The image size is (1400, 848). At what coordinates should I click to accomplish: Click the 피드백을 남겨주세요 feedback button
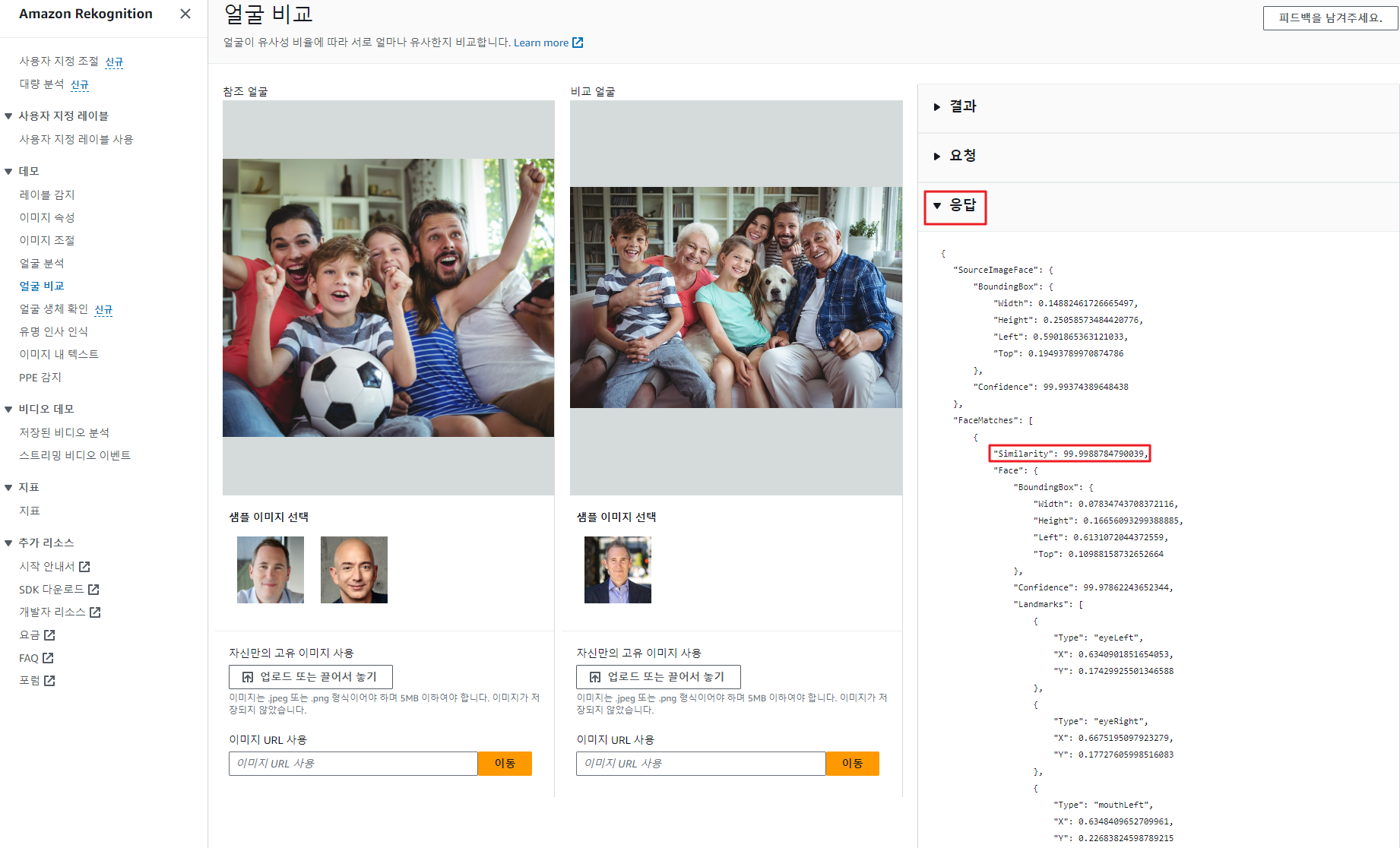point(1330,17)
